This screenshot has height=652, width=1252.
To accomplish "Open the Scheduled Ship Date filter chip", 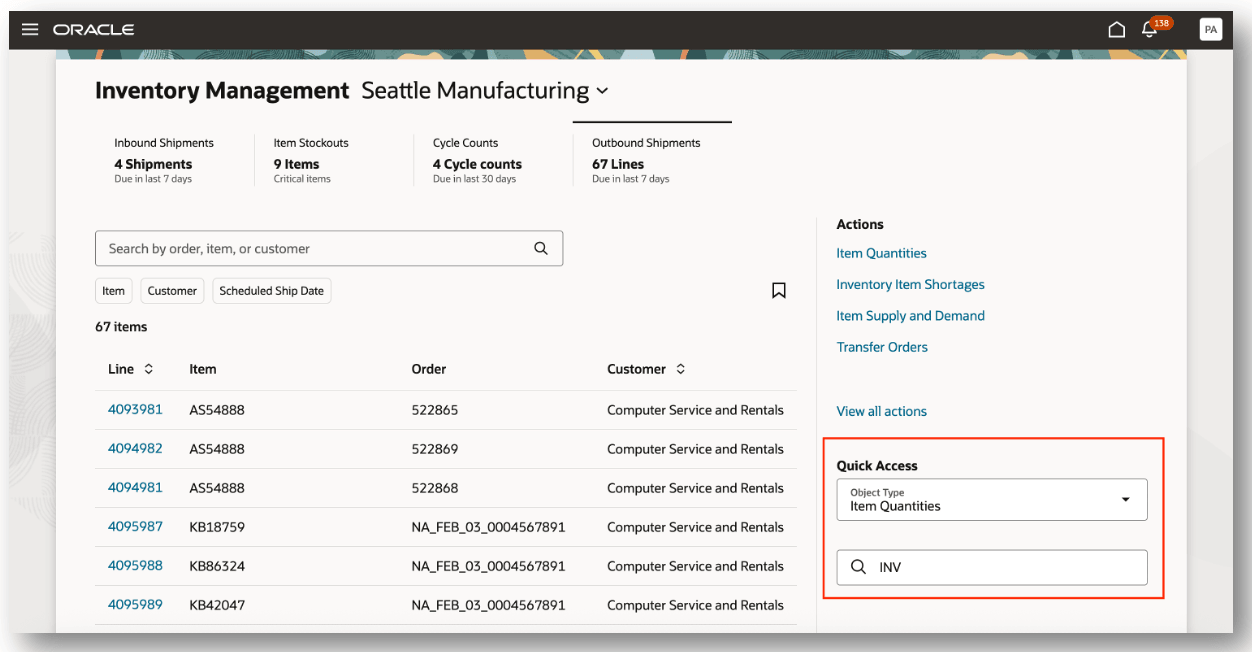I will click(x=271, y=291).
